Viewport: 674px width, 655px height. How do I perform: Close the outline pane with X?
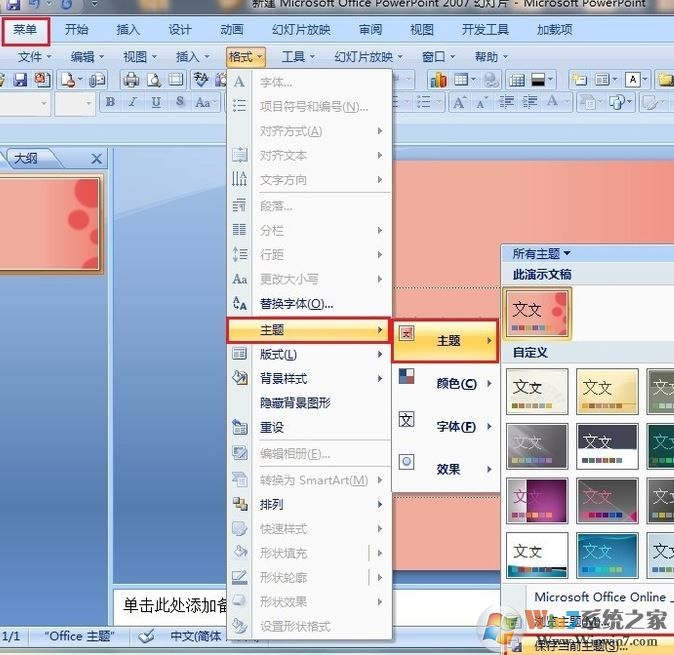[x=97, y=159]
